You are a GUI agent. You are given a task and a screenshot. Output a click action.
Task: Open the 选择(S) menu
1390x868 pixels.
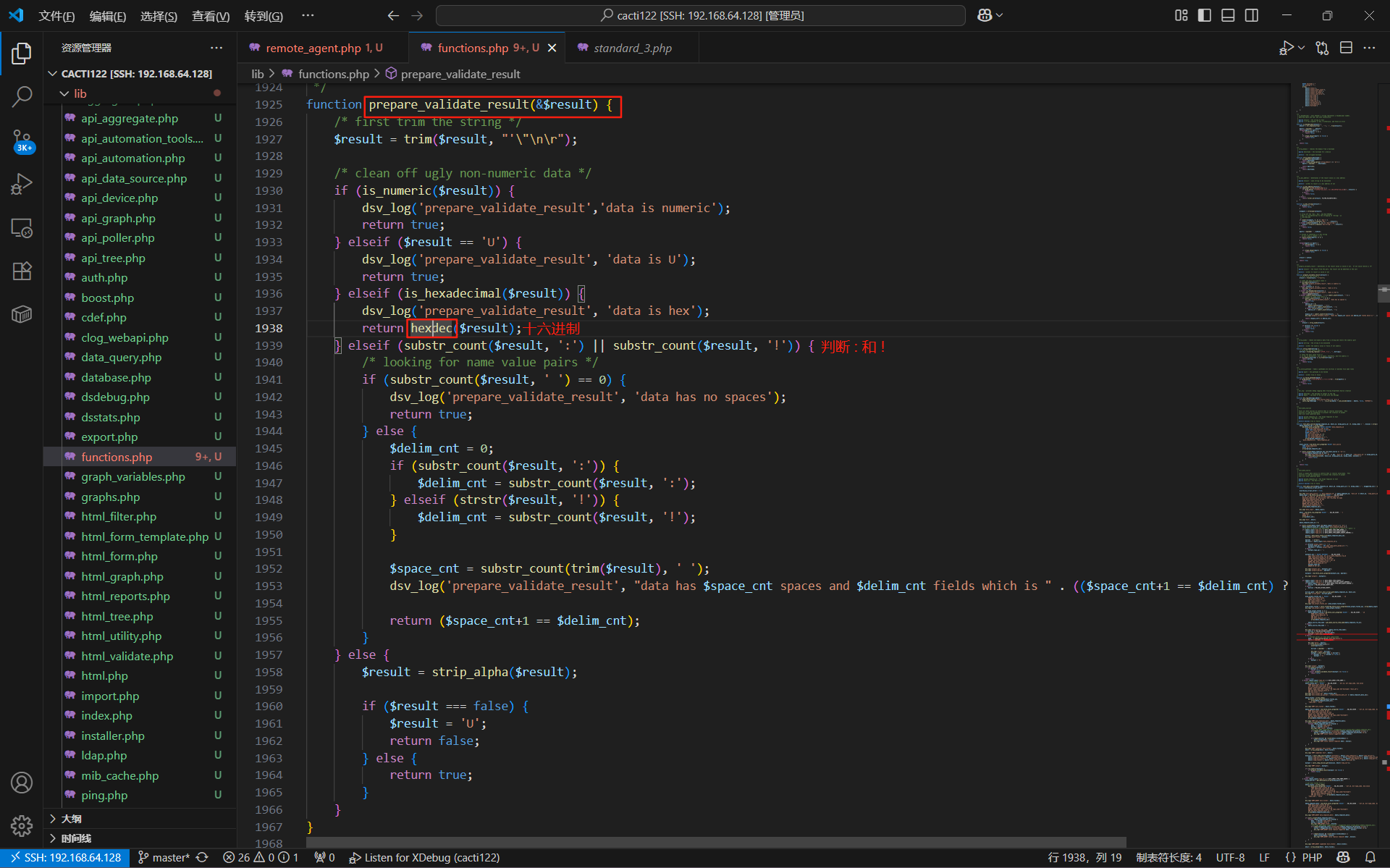tap(159, 16)
